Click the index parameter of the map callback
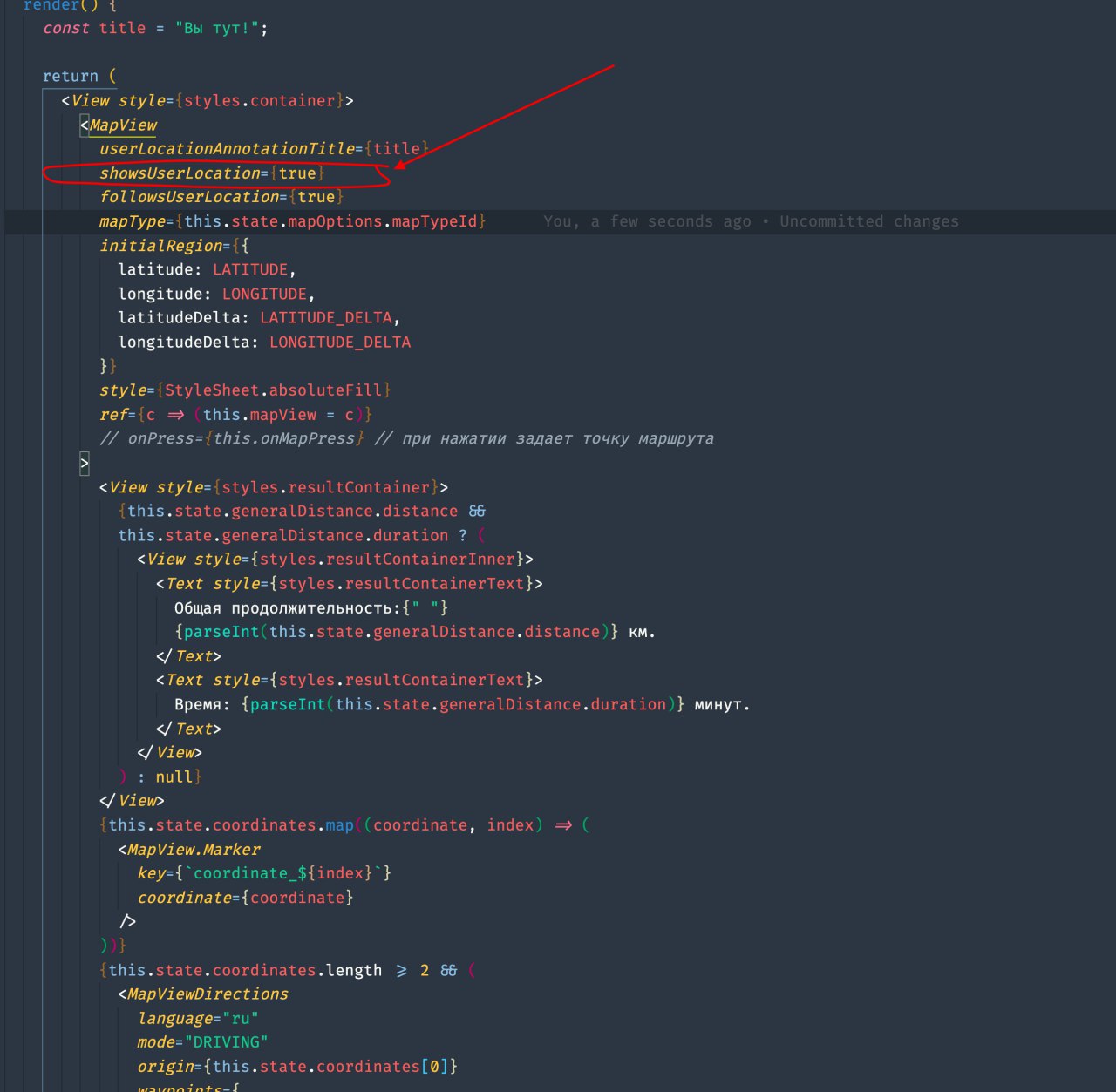 pos(510,824)
